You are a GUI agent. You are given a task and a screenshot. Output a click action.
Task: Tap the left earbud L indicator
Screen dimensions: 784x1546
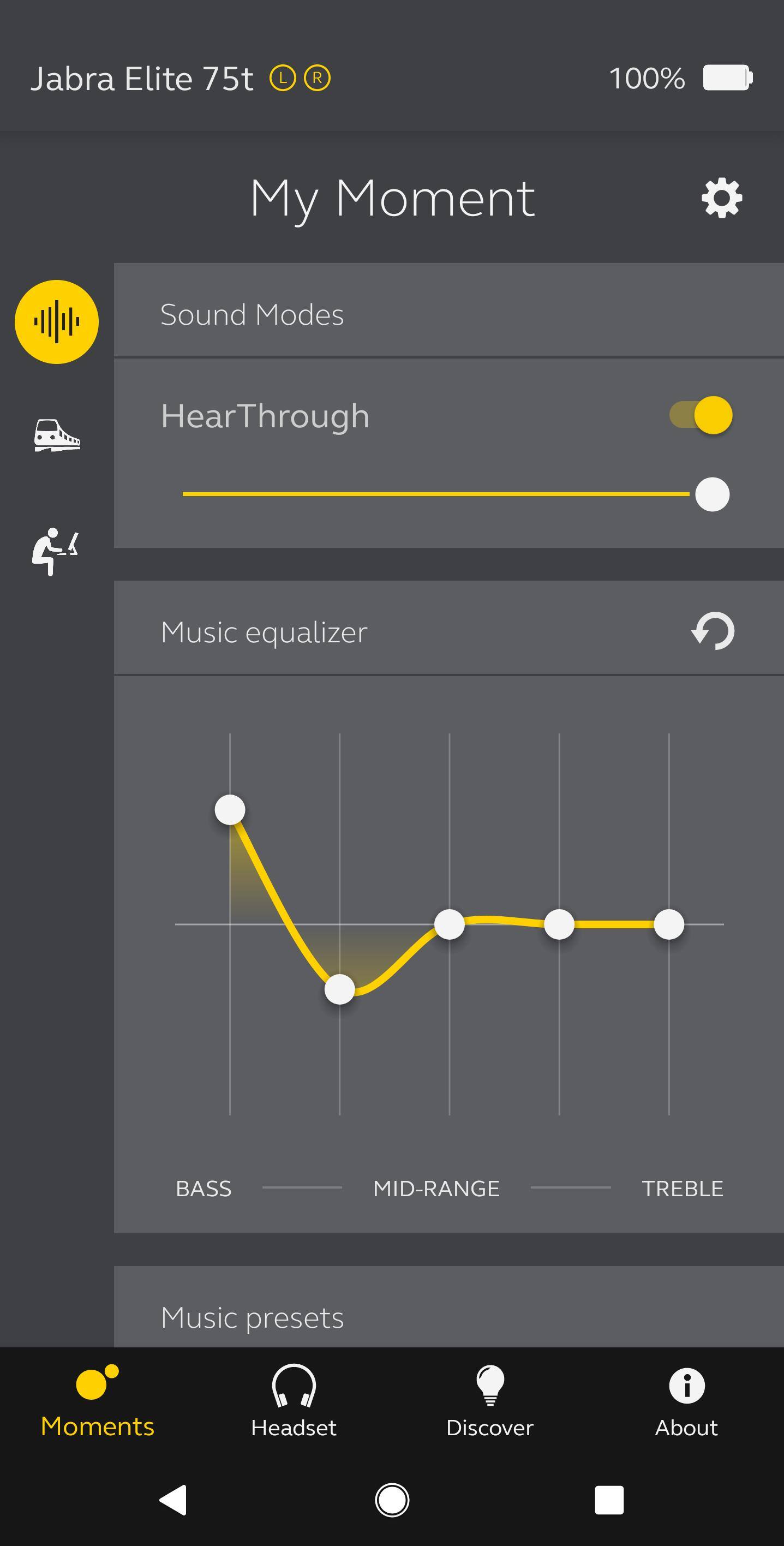283,78
